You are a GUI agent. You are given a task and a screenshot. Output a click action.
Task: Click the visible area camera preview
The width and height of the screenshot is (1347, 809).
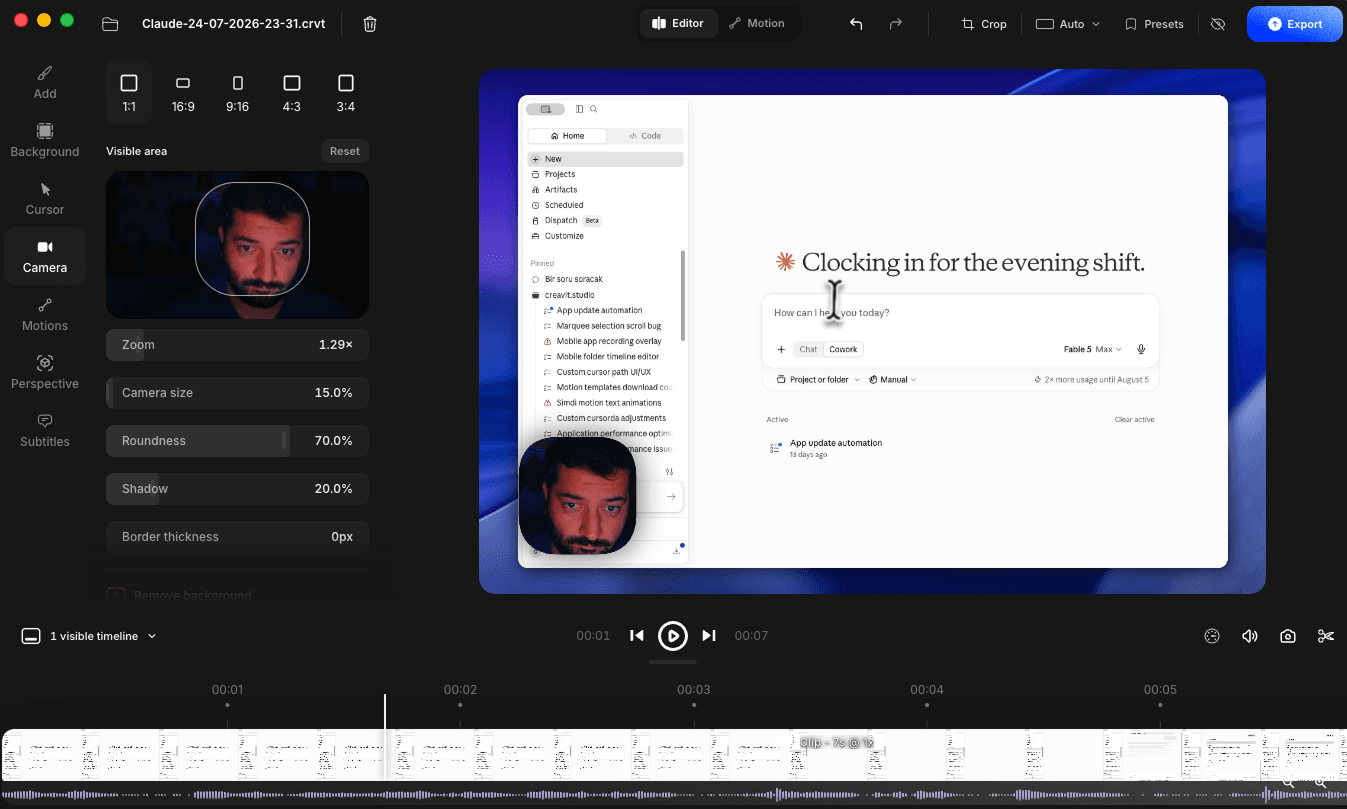pos(237,245)
